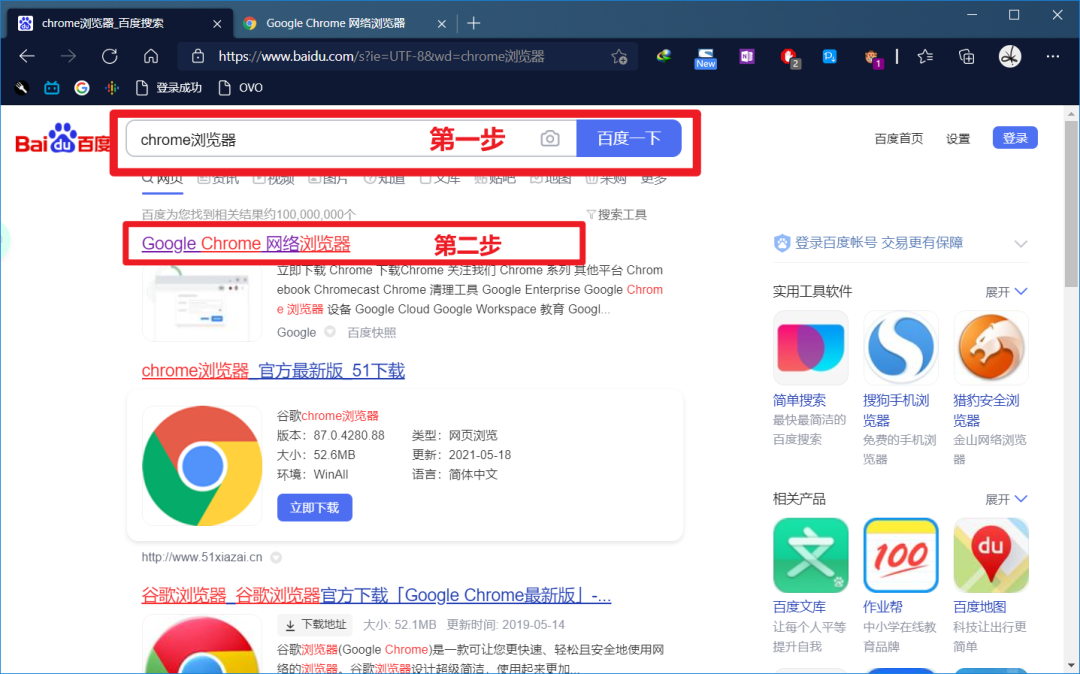Image resolution: width=1080 pixels, height=674 pixels.
Task: Close the Google Chrome 网络浏览器 tab
Action: [442, 23]
